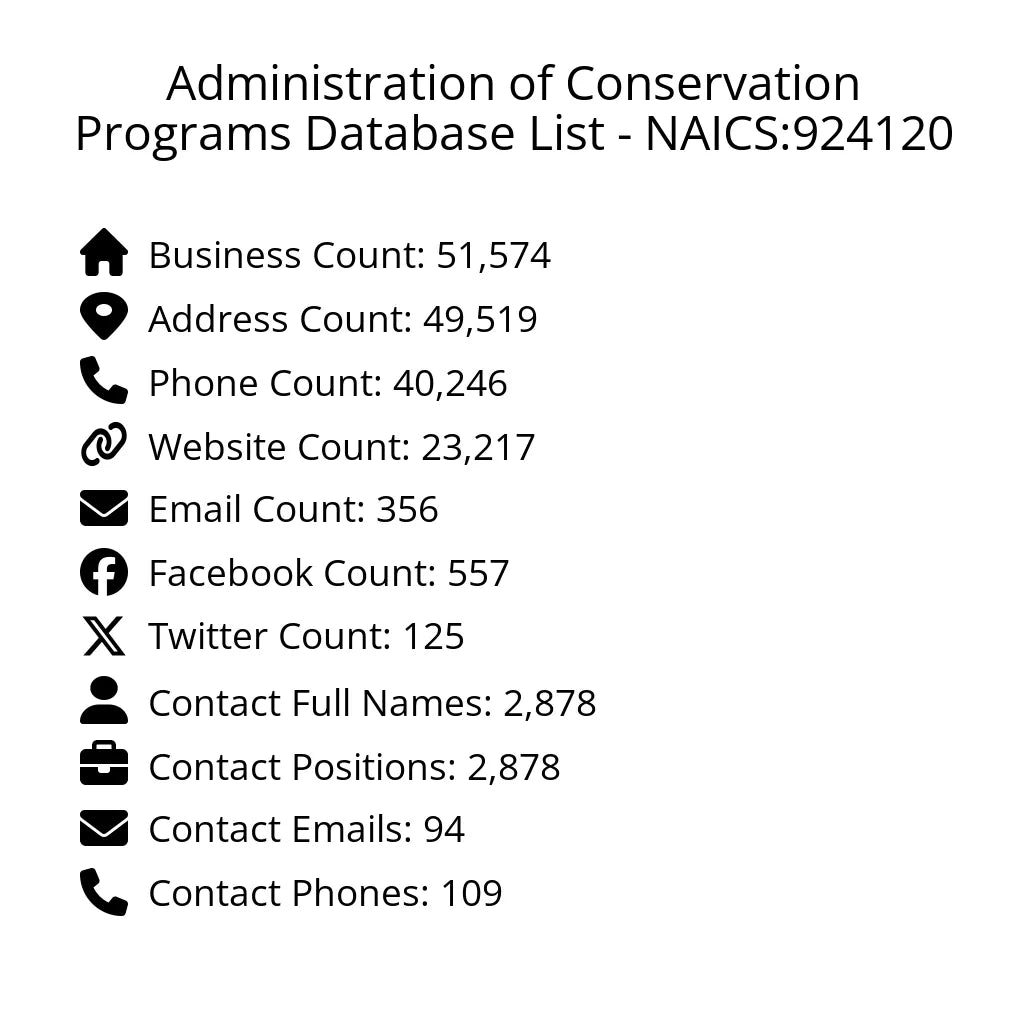Screen dimensions: 1024x1024
Task: Click the Address Count: 49,519 text
Action: [343, 320]
